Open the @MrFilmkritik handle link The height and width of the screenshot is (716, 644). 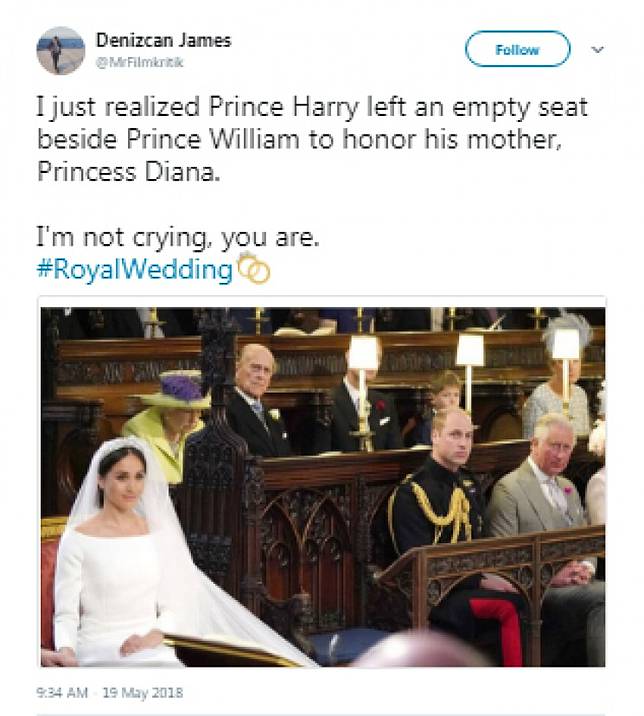pos(140,62)
